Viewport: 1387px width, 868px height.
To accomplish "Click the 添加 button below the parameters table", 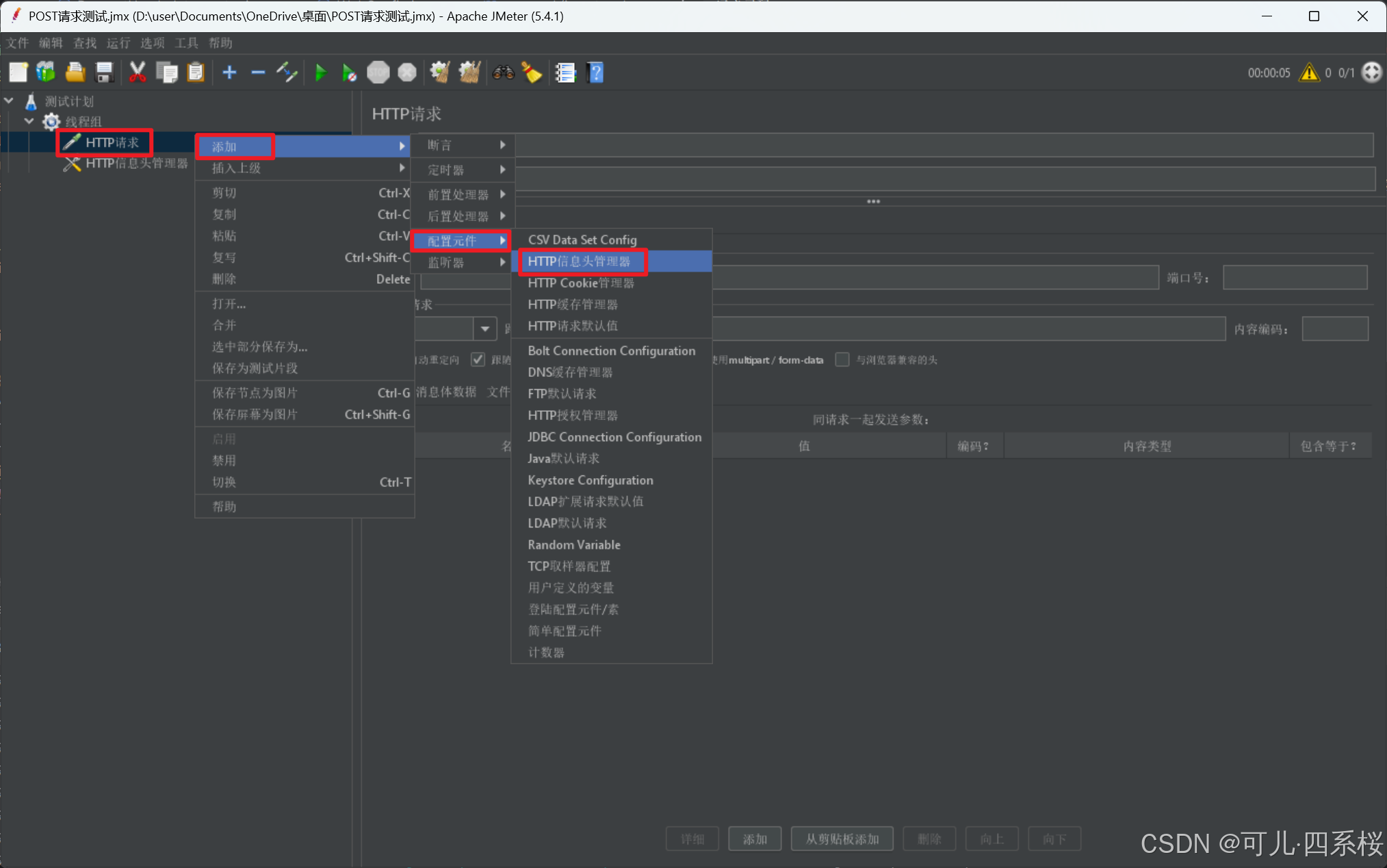I will [x=755, y=839].
